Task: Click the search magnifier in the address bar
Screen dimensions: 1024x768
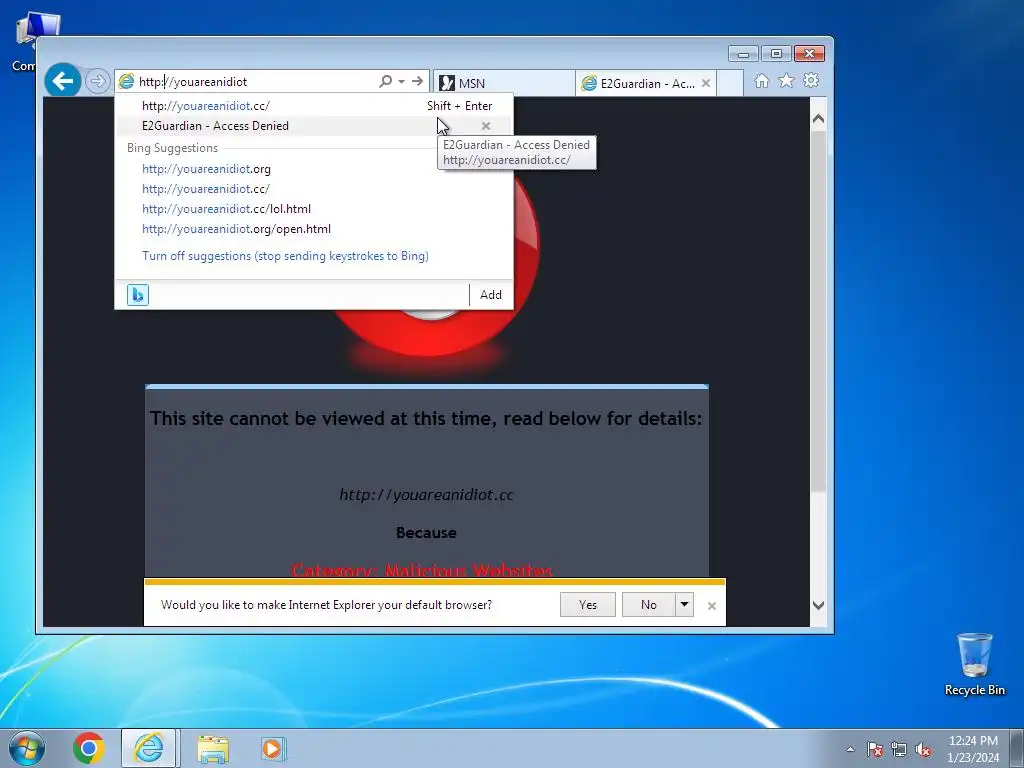Action: point(385,81)
